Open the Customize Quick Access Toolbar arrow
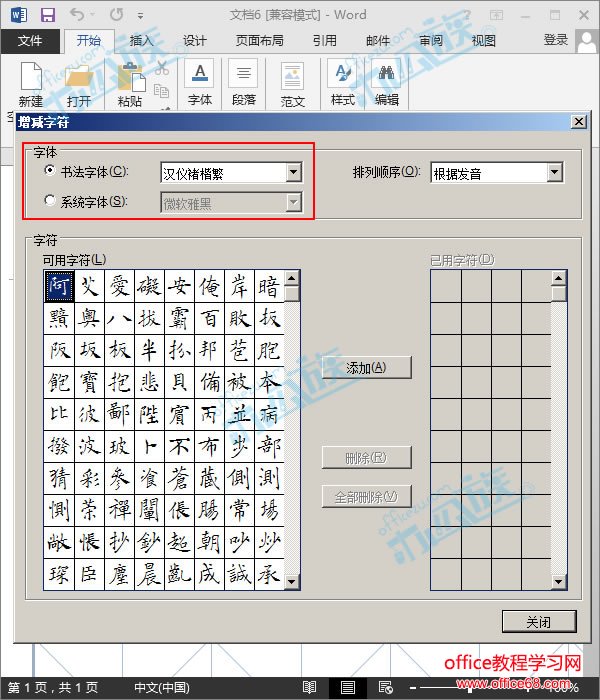This screenshot has width=600, height=700. tap(141, 16)
